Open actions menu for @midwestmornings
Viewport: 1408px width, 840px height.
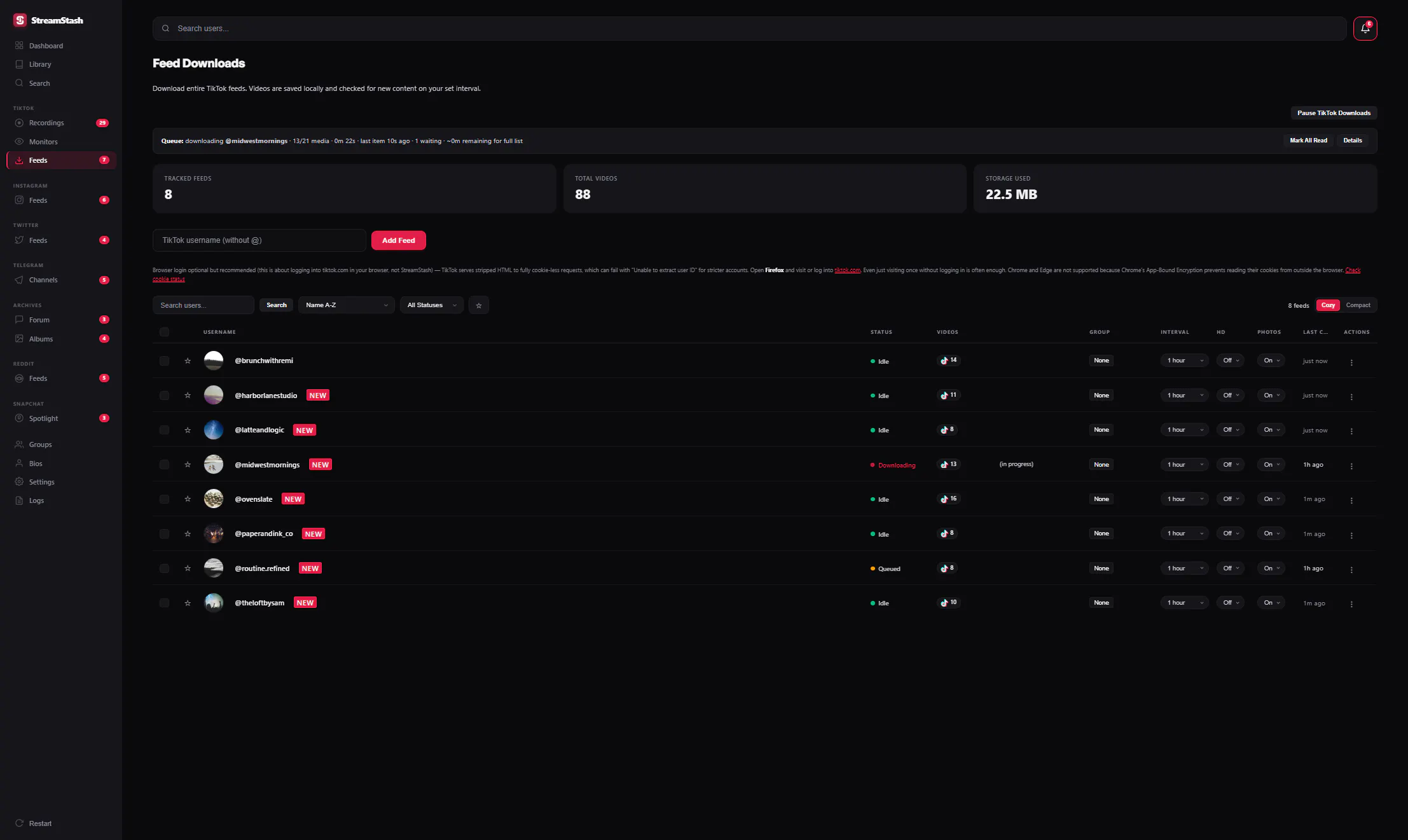tap(1351, 465)
